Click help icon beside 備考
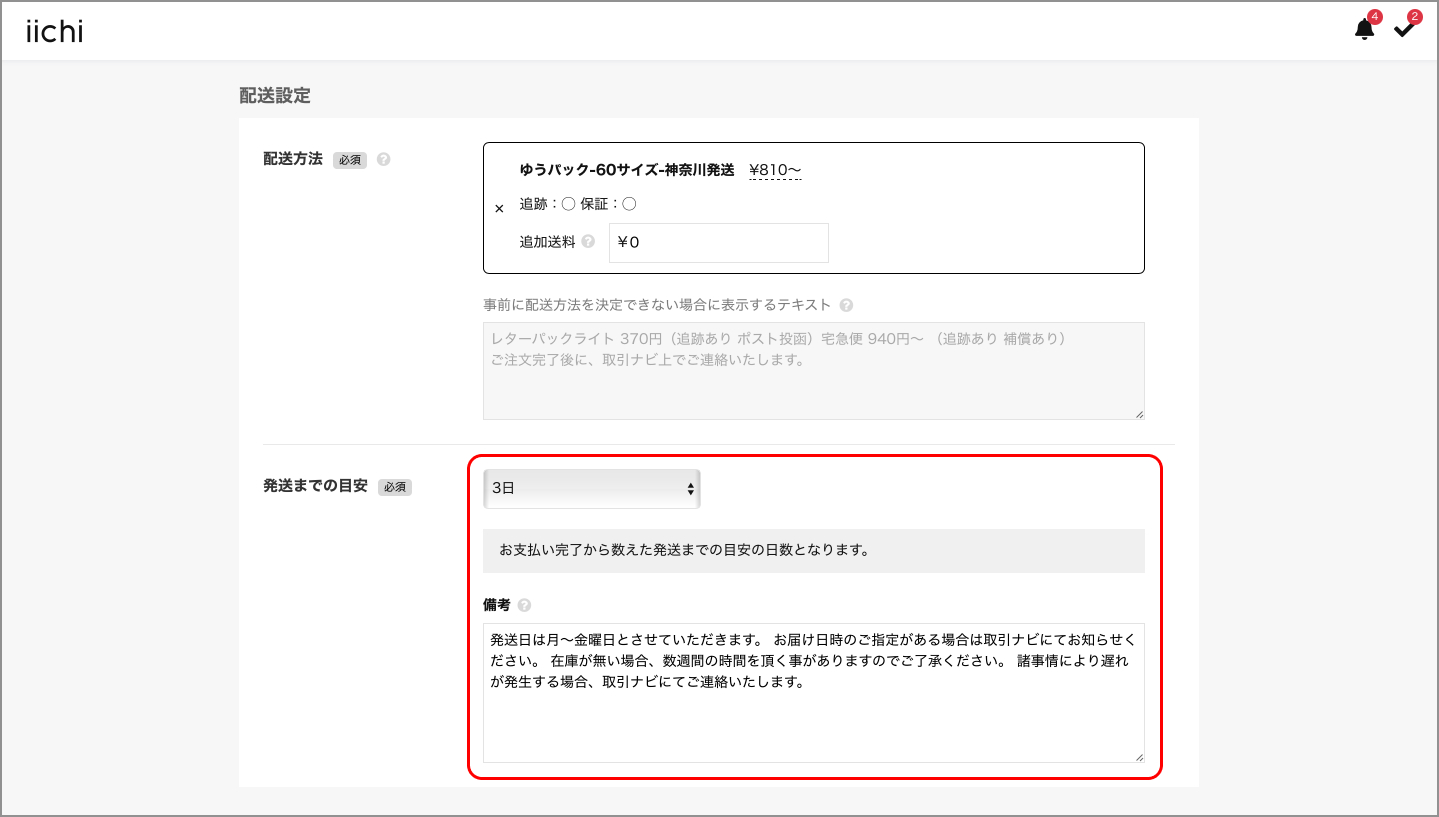The image size is (1439, 817). (x=525, y=605)
